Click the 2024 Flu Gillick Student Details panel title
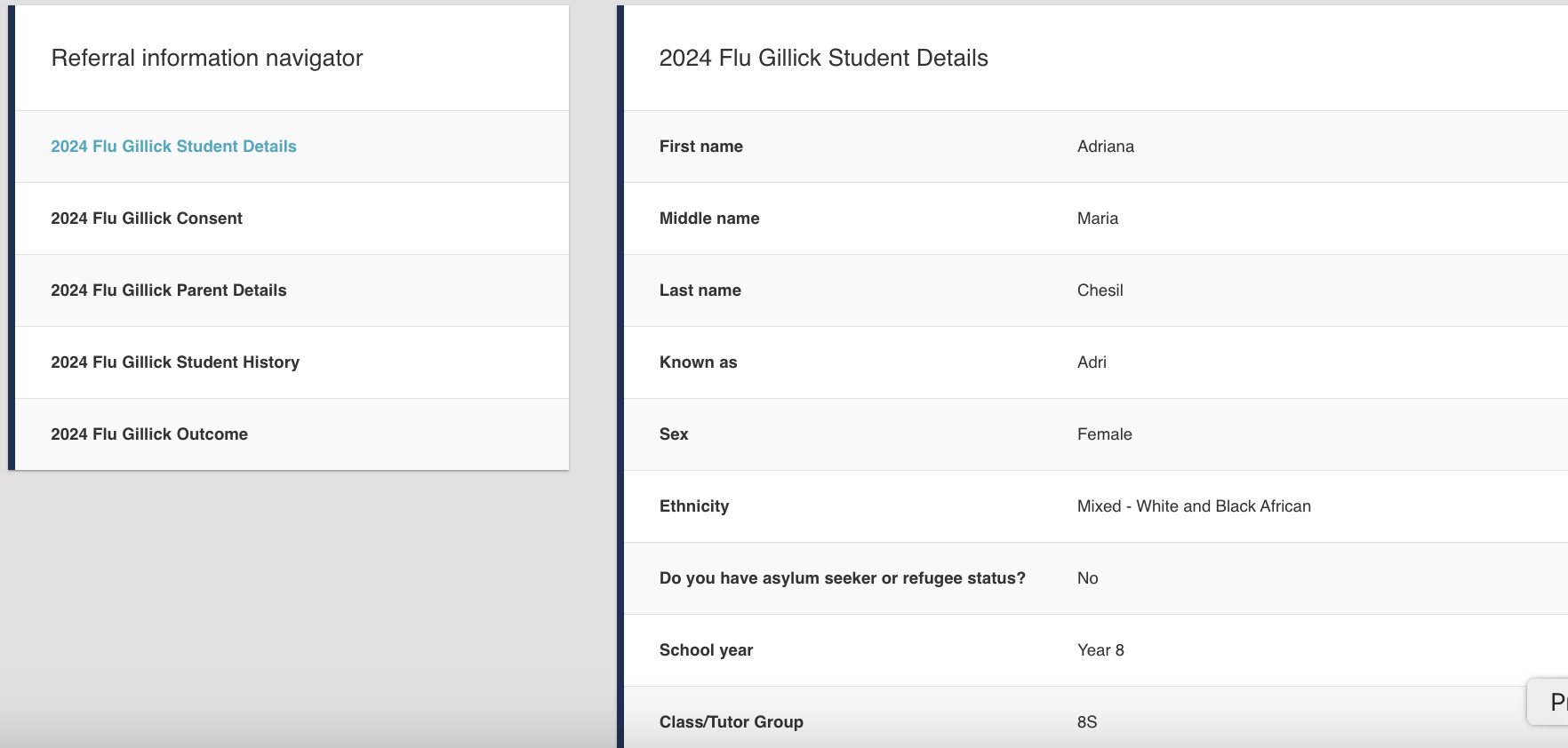The image size is (1568, 748). (823, 59)
